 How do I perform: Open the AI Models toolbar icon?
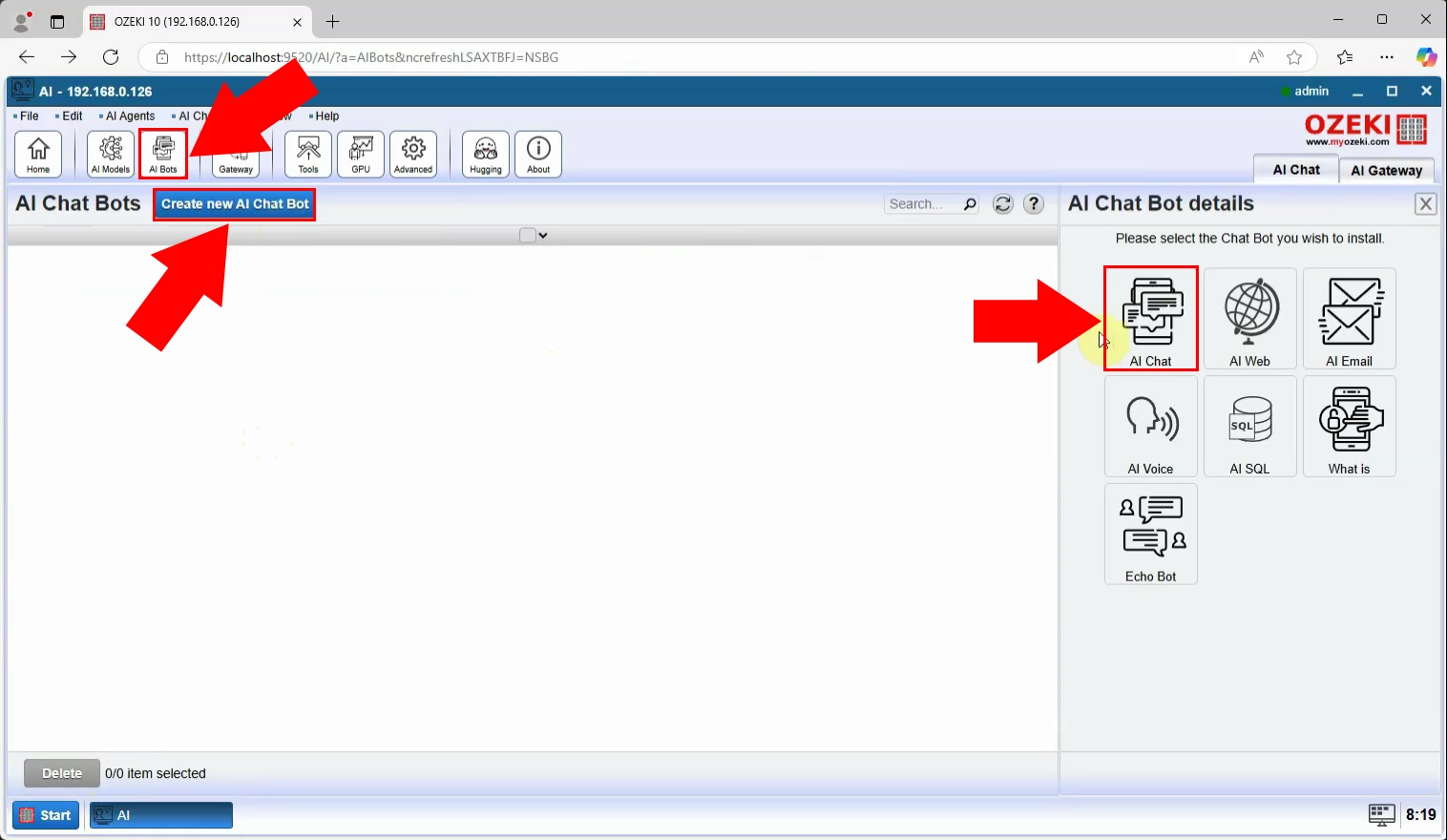pyautogui.click(x=111, y=154)
